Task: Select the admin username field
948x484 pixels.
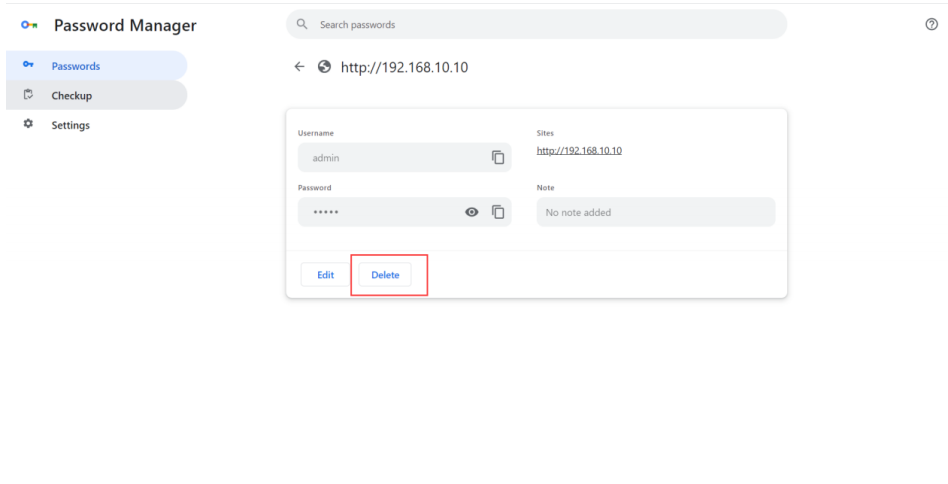Action: tap(390, 157)
